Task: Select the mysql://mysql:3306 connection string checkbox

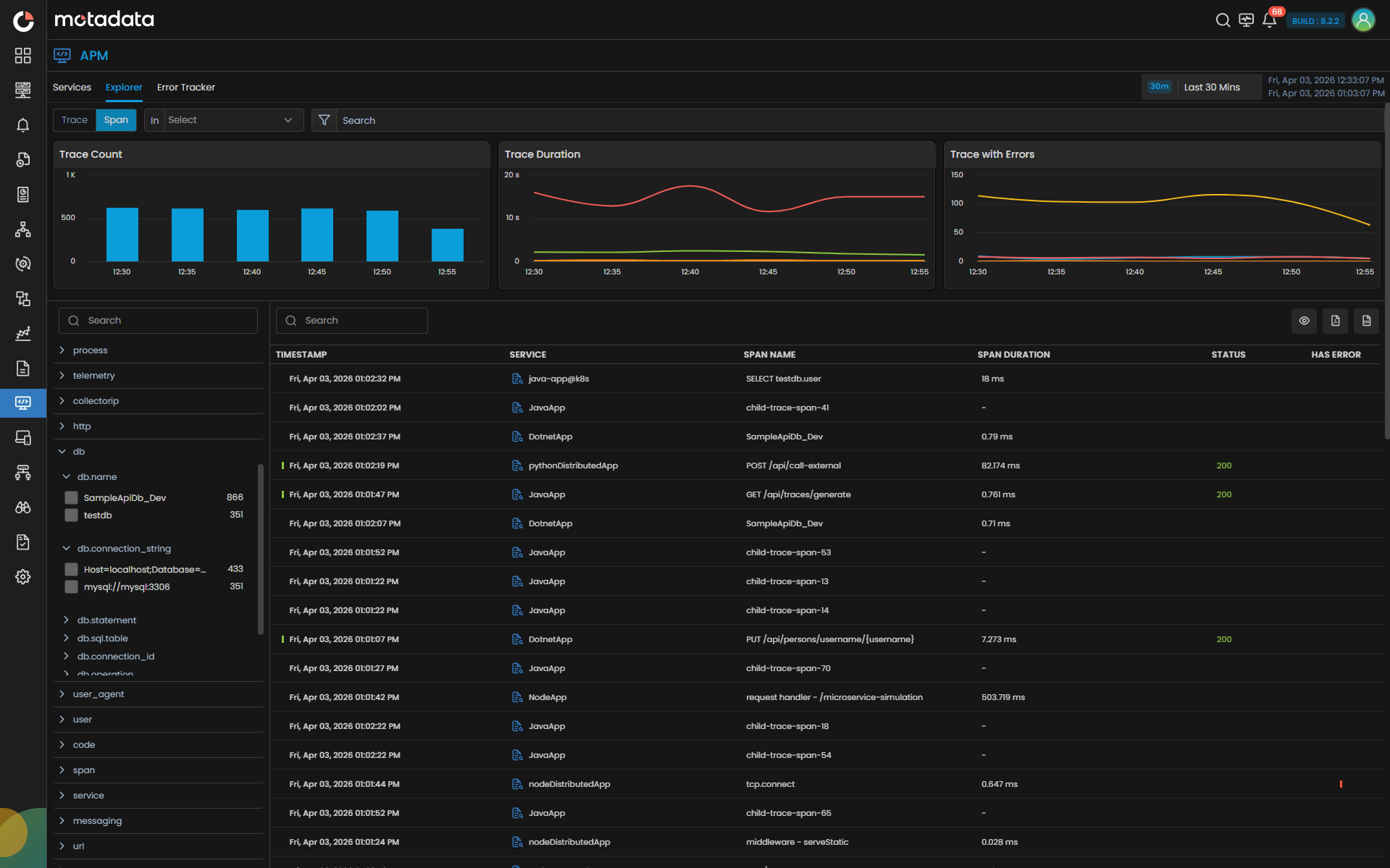Action: [x=70, y=586]
